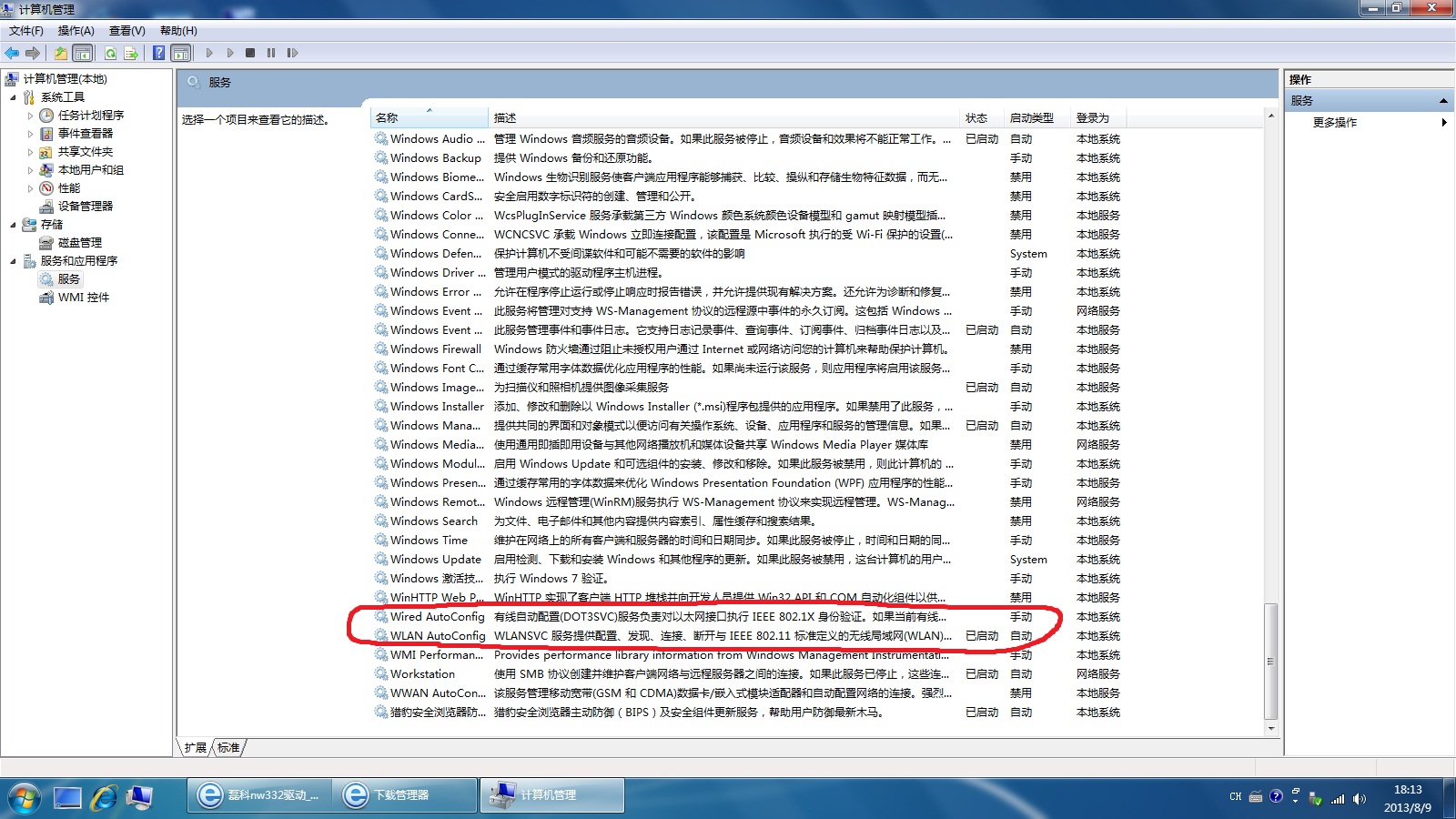Viewport: 1456px width, 819px height.
Task: Select the WLAN AutoConfig service gear icon
Action: (x=381, y=636)
